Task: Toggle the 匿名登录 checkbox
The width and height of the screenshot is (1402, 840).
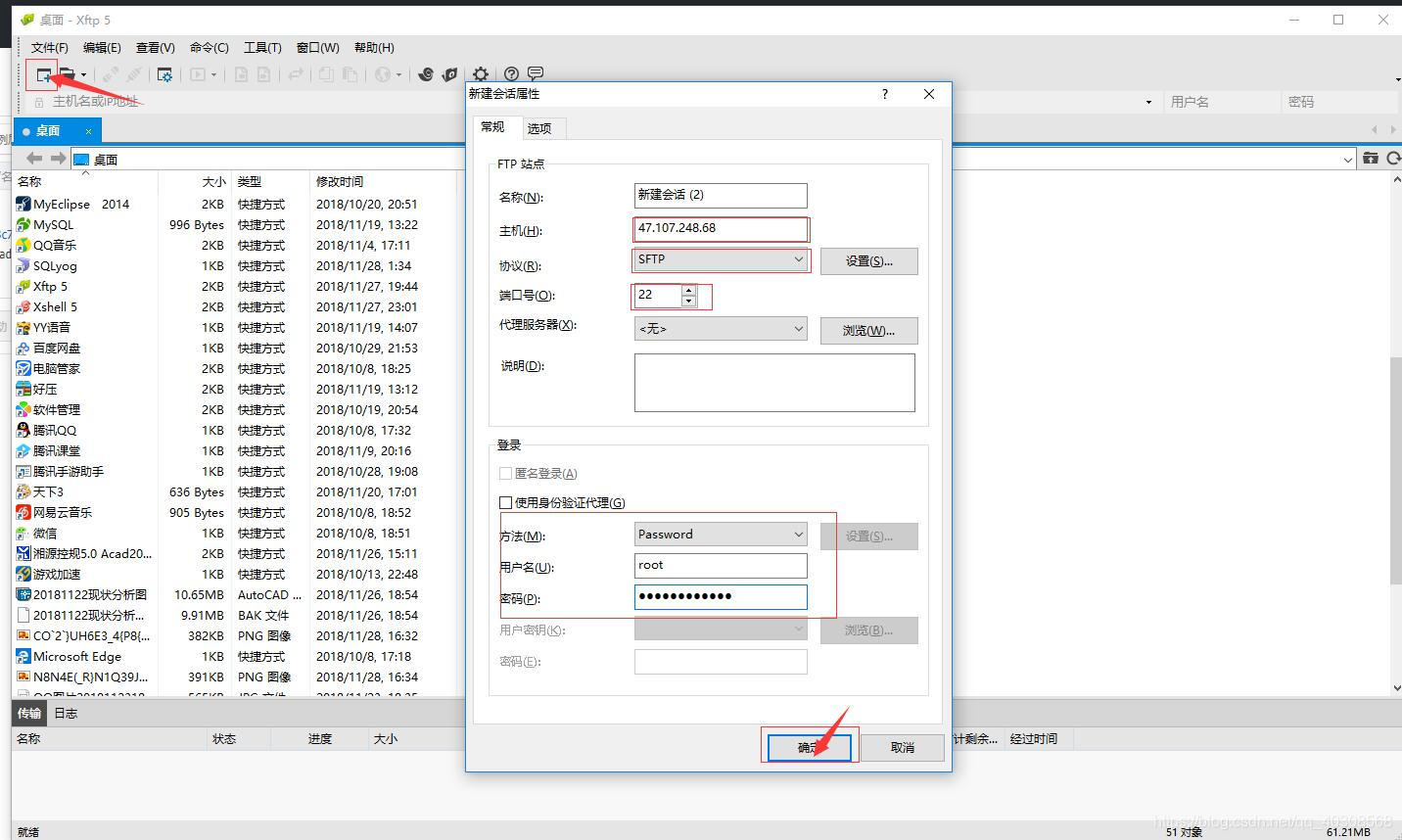Action: pos(506,474)
